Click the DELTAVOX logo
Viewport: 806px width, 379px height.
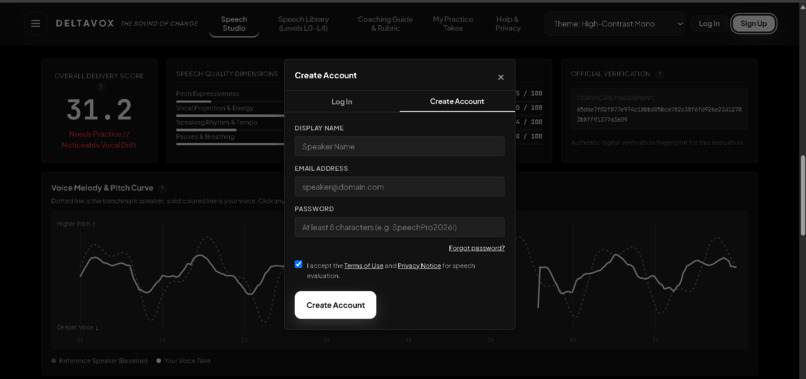pyautogui.click(x=85, y=24)
